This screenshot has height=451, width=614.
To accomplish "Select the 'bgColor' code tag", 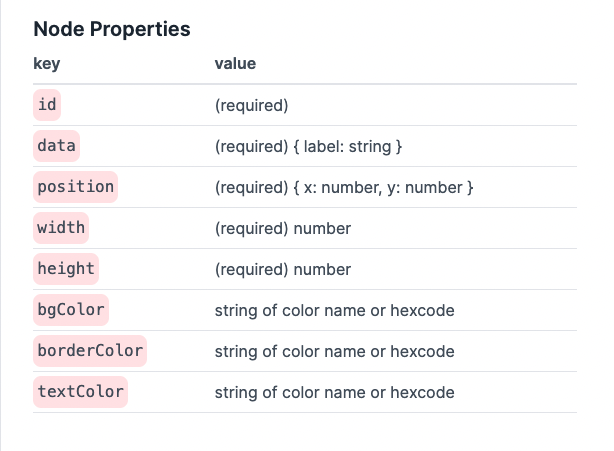I will click(71, 310).
